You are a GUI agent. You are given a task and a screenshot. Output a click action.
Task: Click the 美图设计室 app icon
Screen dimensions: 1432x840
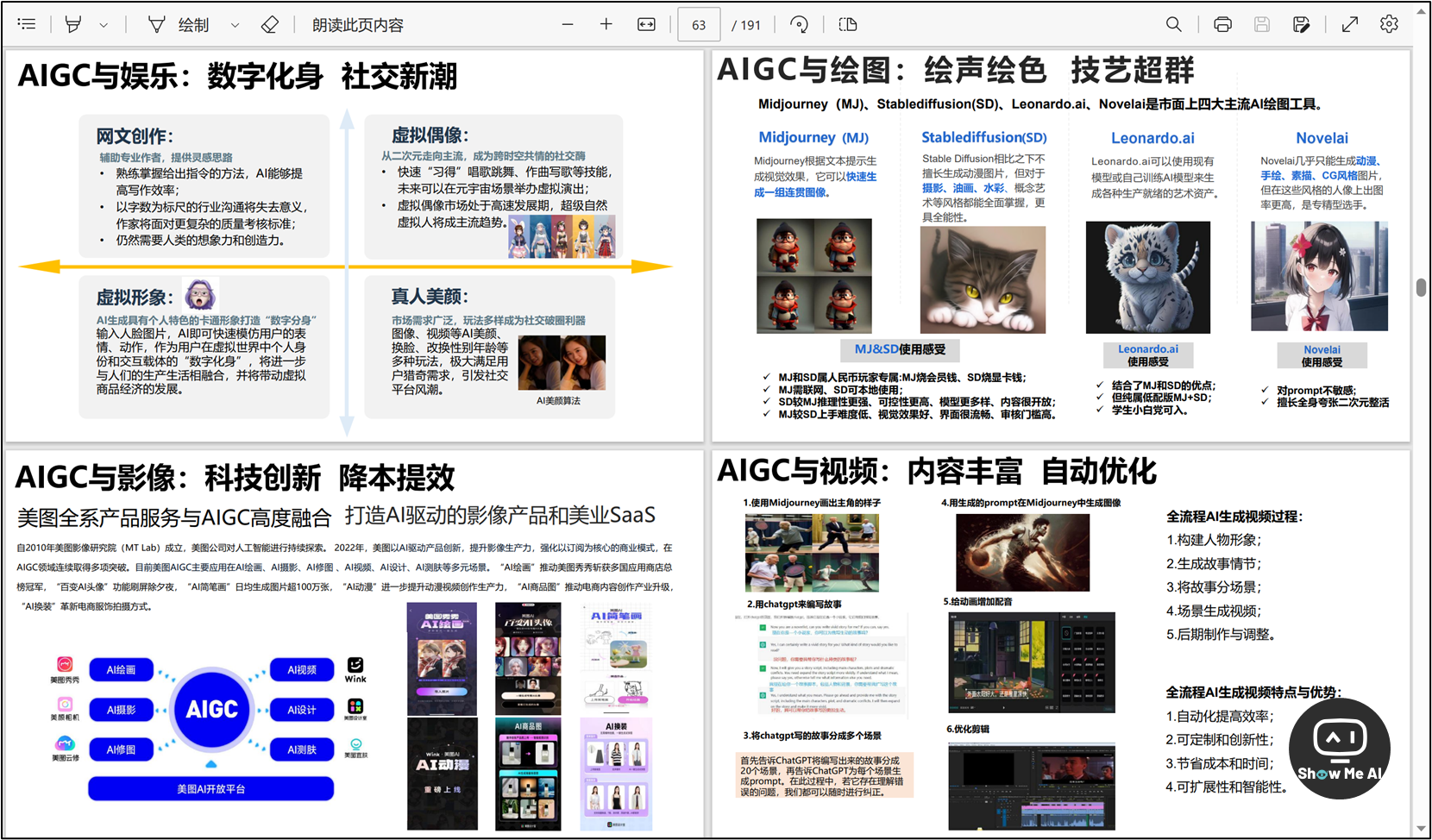[x=355, y=705]
